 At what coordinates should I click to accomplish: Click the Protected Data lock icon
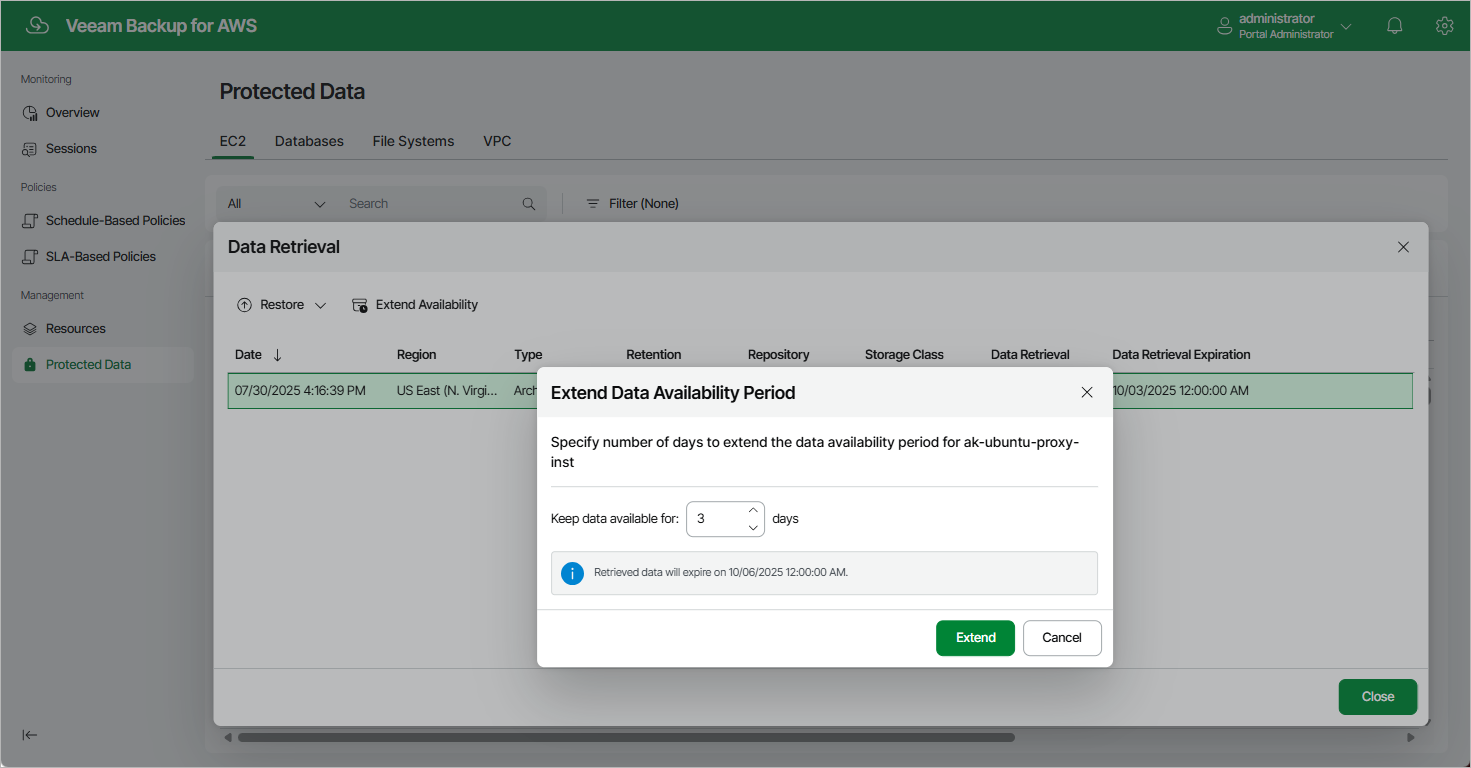point(30,365)
